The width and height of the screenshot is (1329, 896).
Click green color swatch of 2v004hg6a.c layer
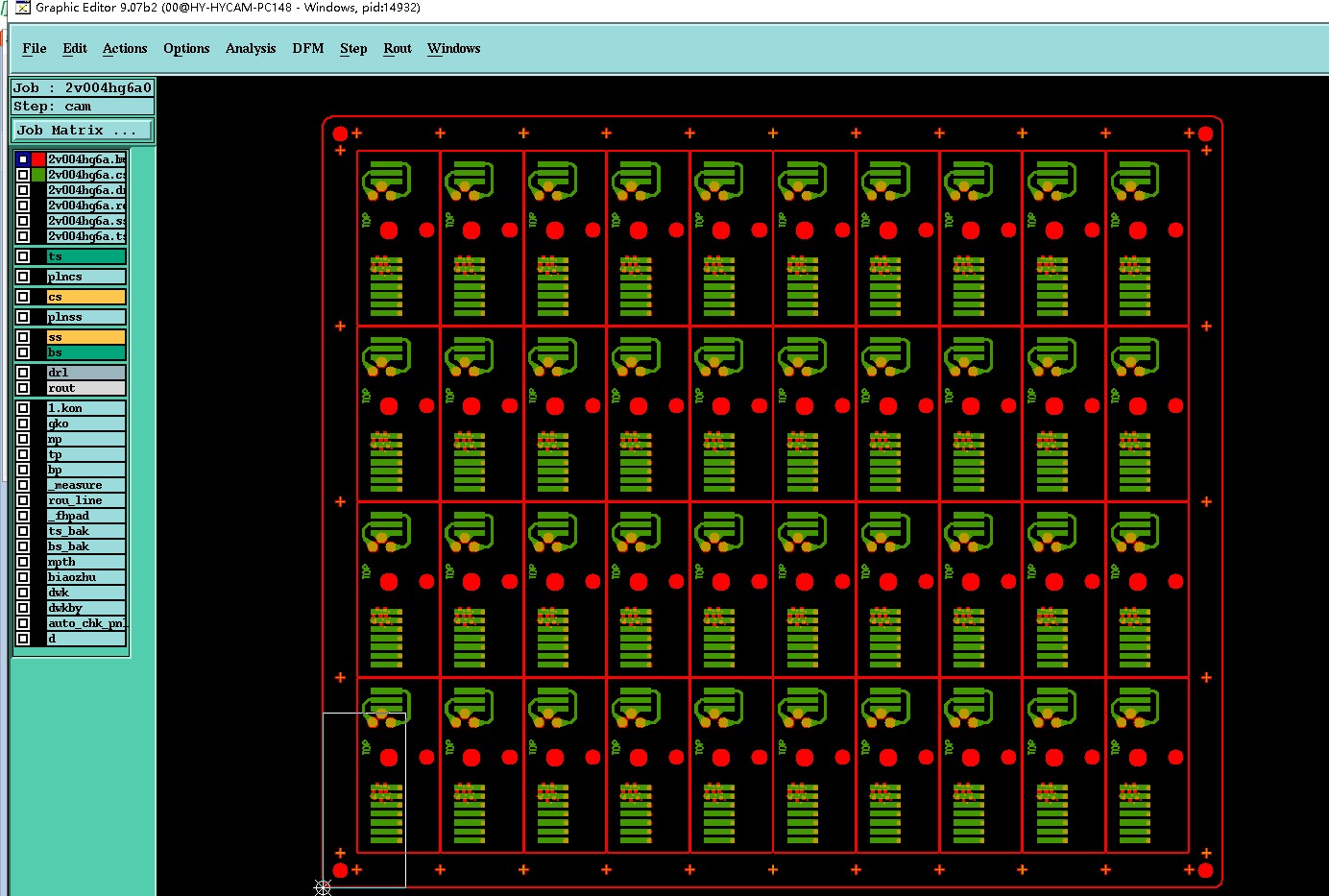[38, 175]
